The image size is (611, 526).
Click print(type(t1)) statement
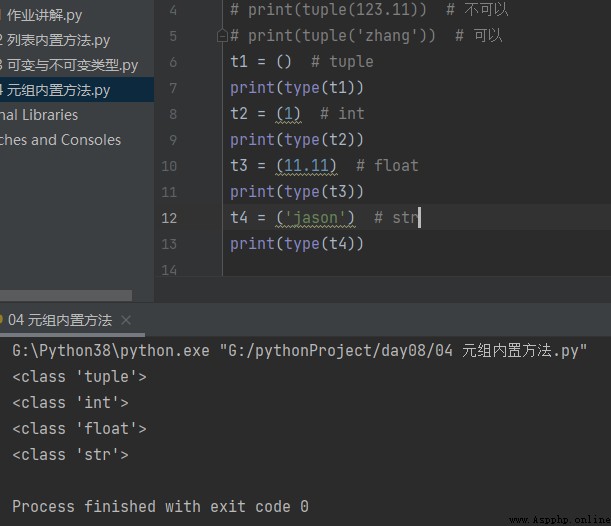click(x=297, y=88)
